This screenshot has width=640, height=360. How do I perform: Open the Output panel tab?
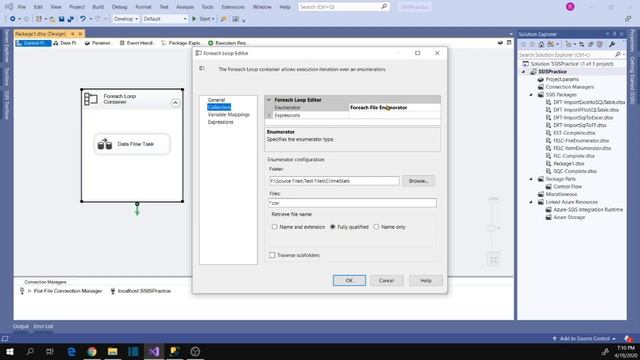21,327
